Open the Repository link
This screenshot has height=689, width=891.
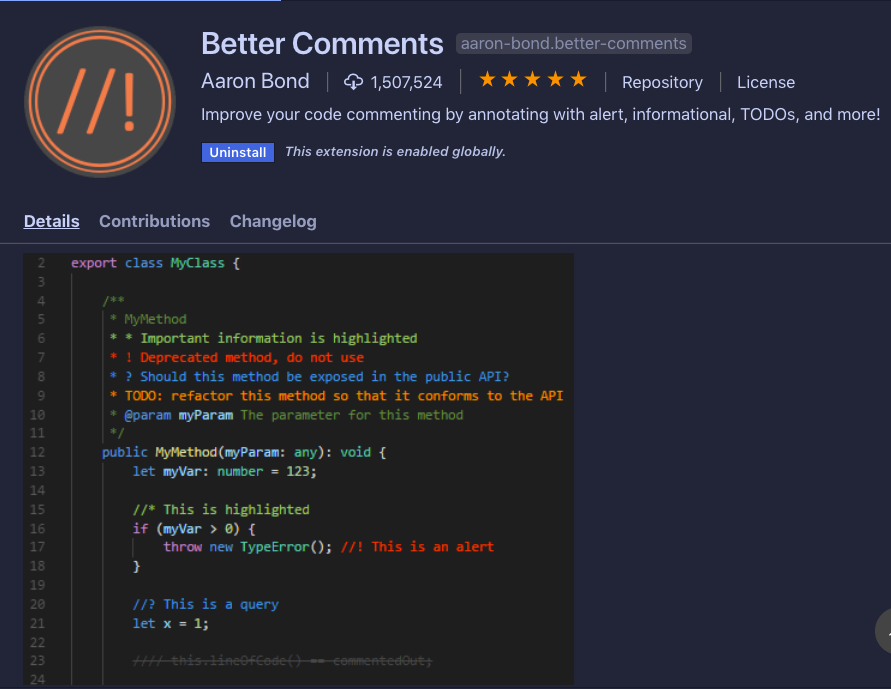662,82
